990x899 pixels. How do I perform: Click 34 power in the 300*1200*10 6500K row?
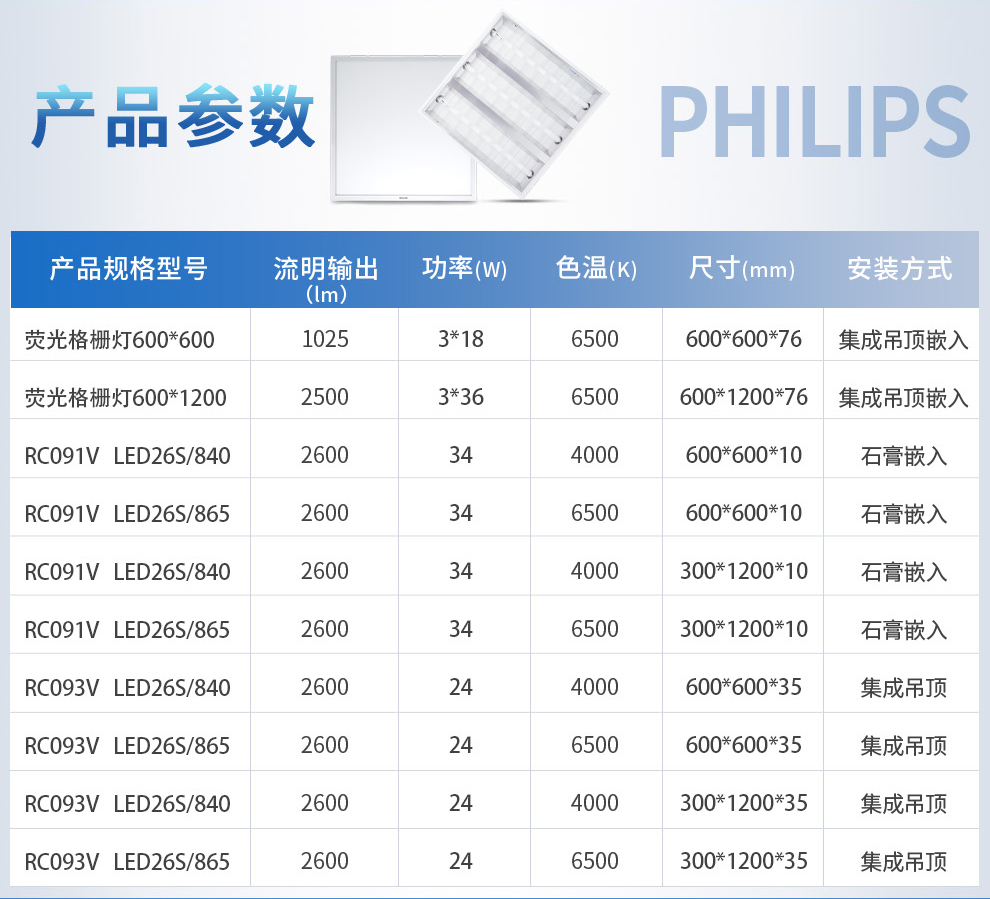[461, 629]
